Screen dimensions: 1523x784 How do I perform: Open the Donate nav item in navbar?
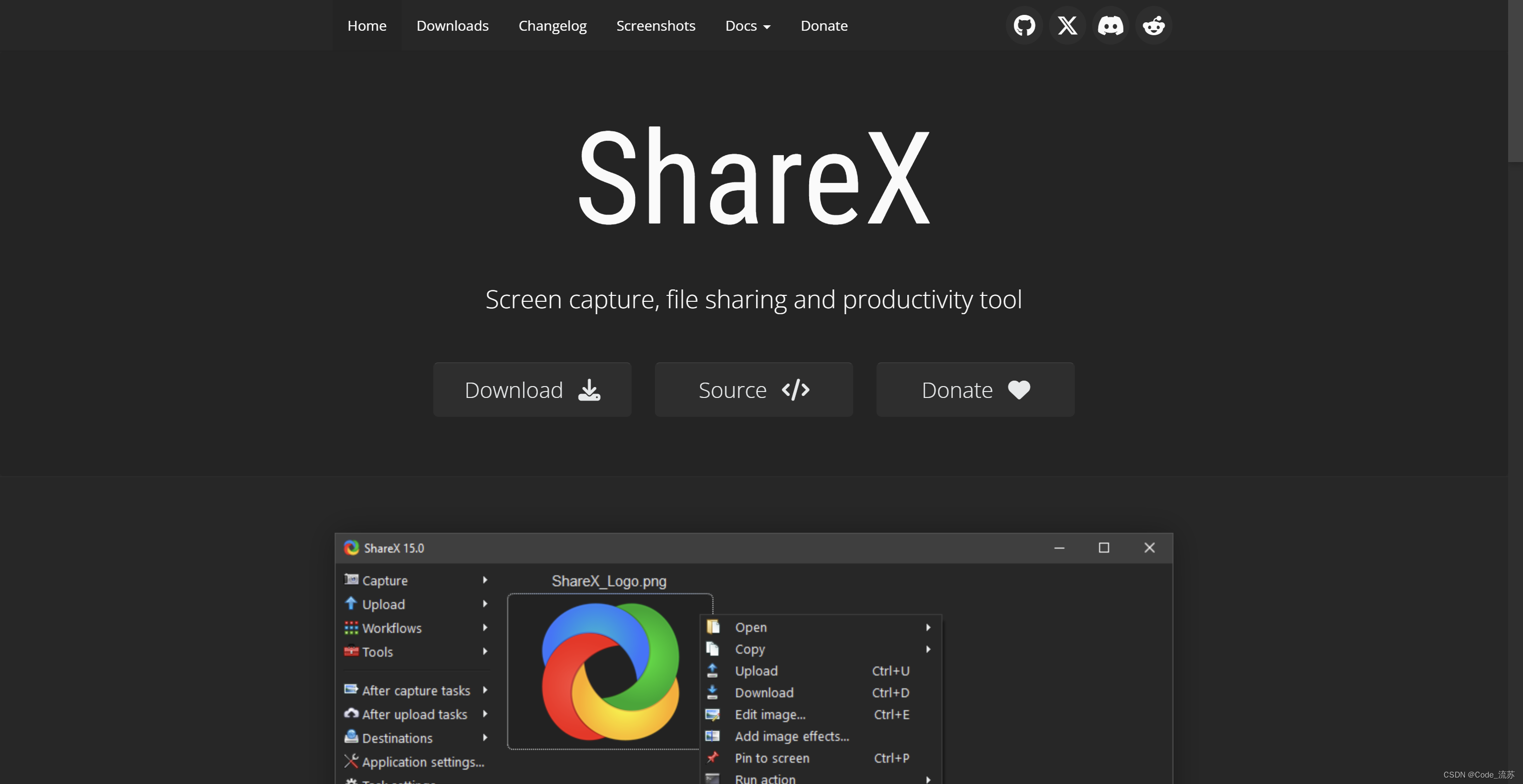click(823, 25)
